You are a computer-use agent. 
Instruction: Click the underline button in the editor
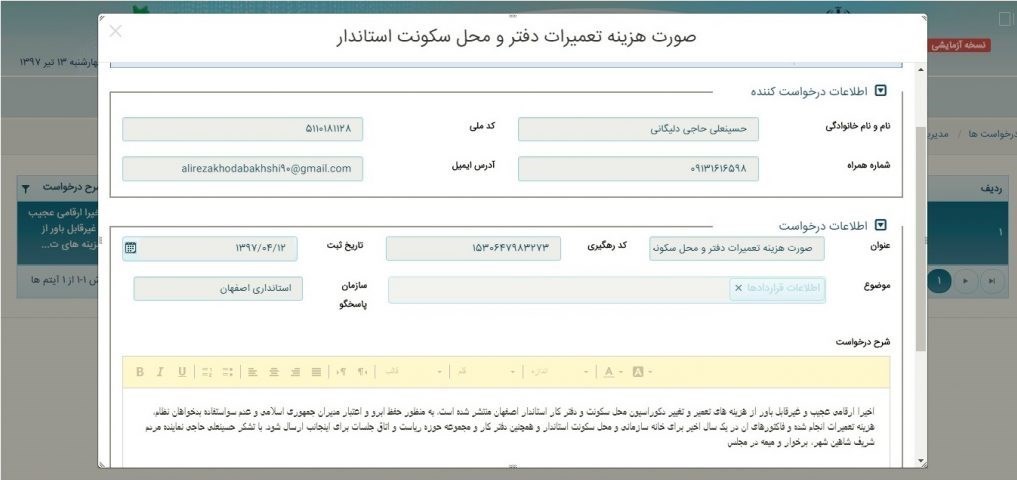point(181,372)
